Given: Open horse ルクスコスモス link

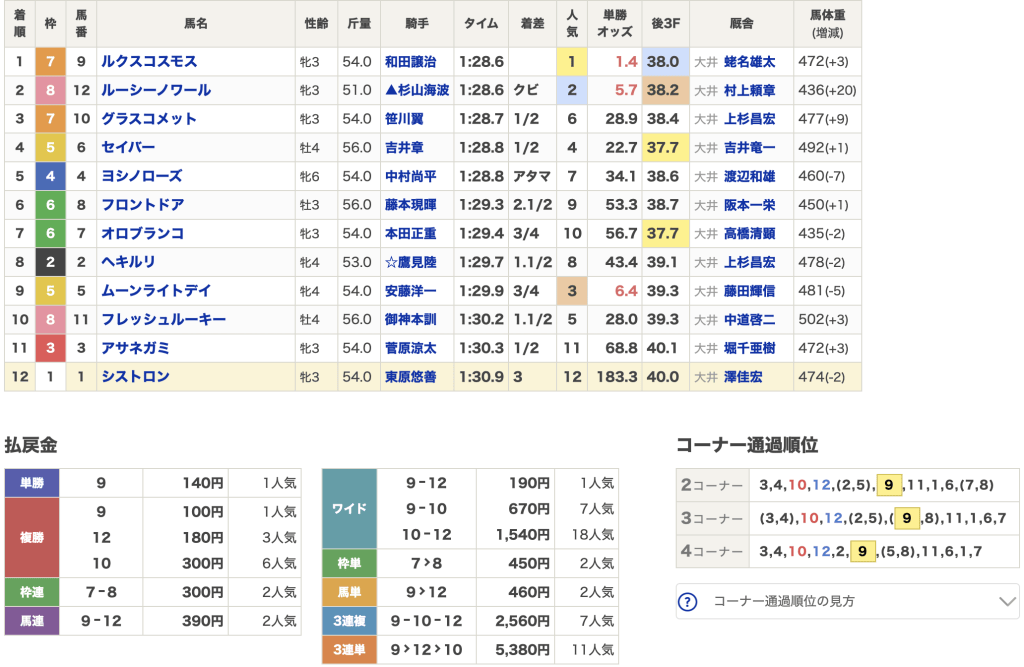Looking at the screenshot, I should [x=149, y=61].
